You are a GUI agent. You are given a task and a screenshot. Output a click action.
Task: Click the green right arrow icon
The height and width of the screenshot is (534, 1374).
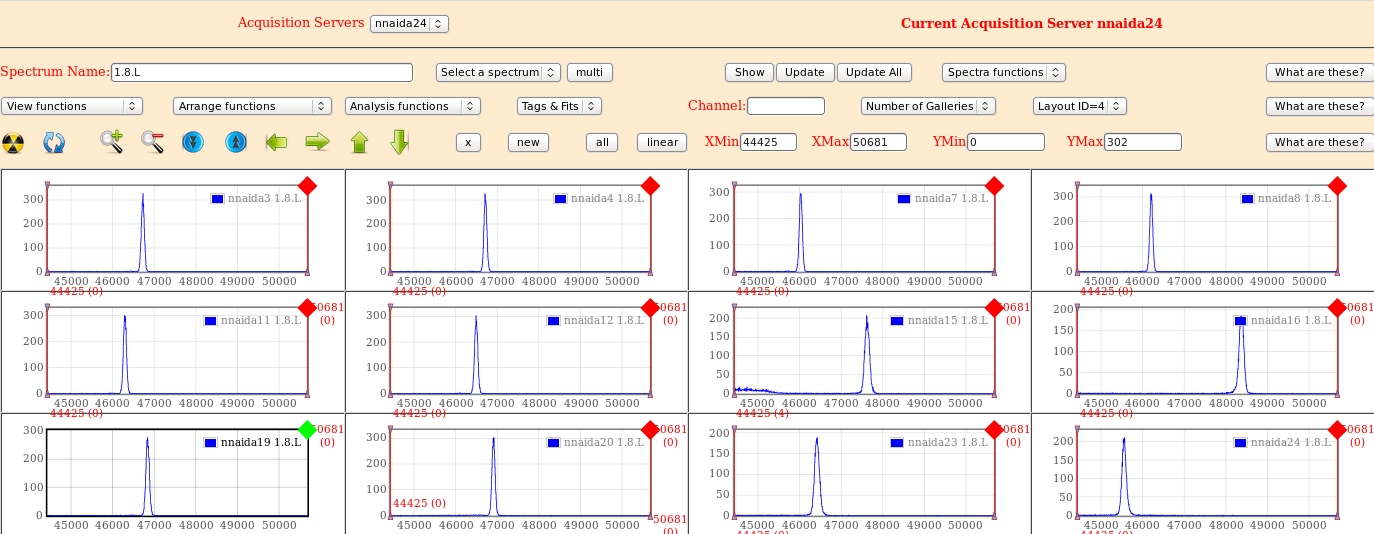pos(318,142)
